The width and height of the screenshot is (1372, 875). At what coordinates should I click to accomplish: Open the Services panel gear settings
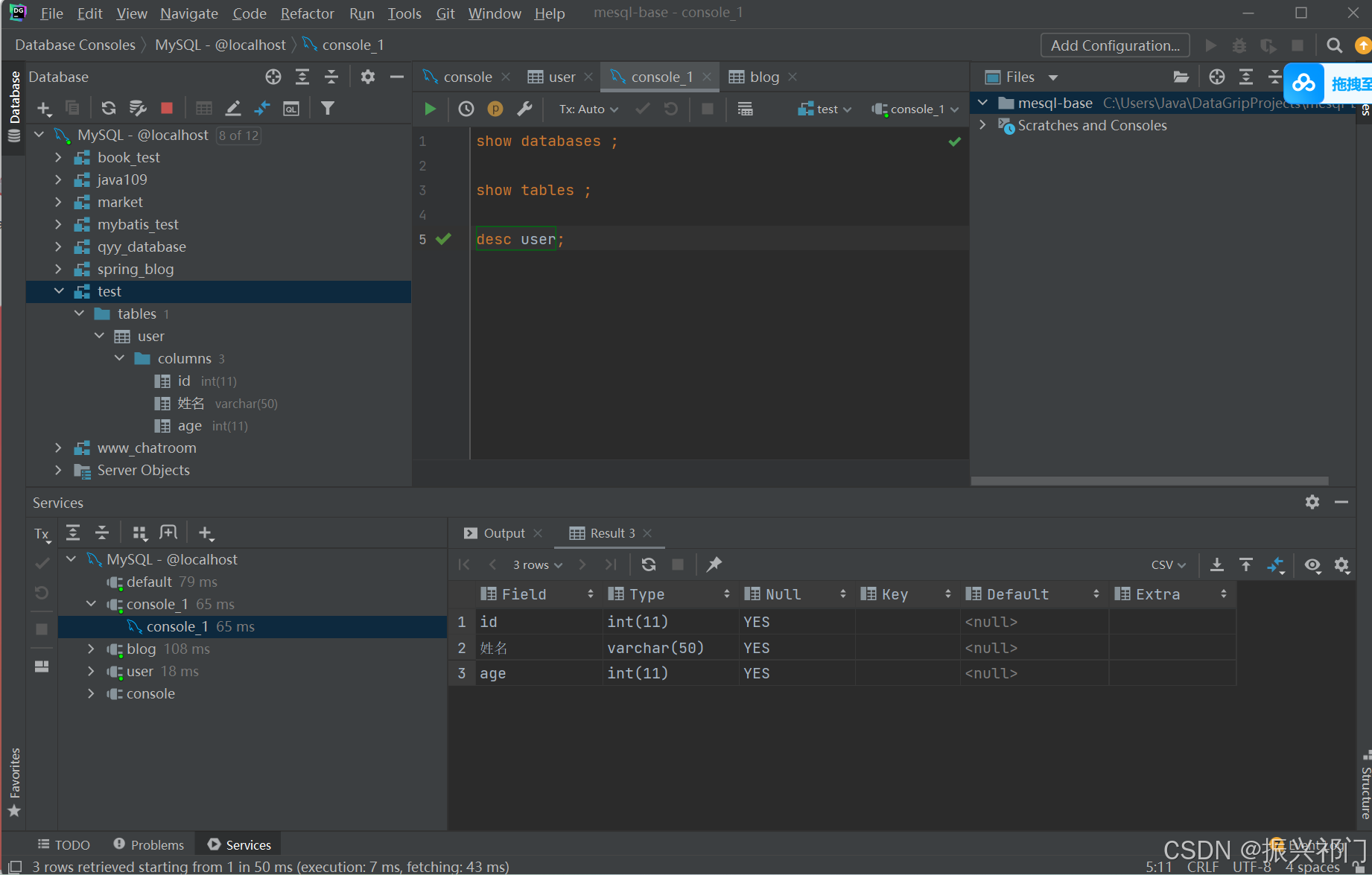(1312, 502)
